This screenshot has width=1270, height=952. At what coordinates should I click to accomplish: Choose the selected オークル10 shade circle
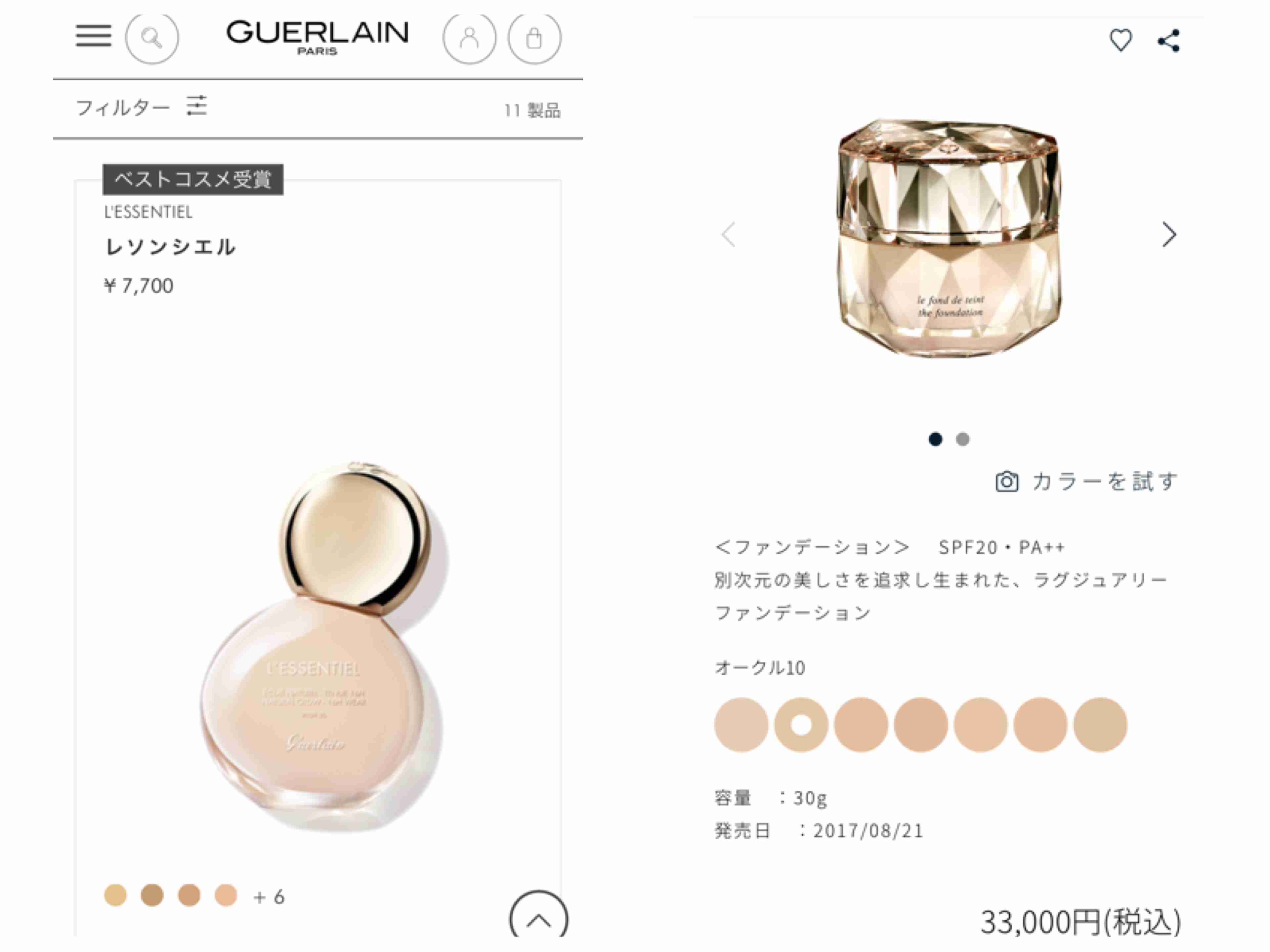coord(801,725)
